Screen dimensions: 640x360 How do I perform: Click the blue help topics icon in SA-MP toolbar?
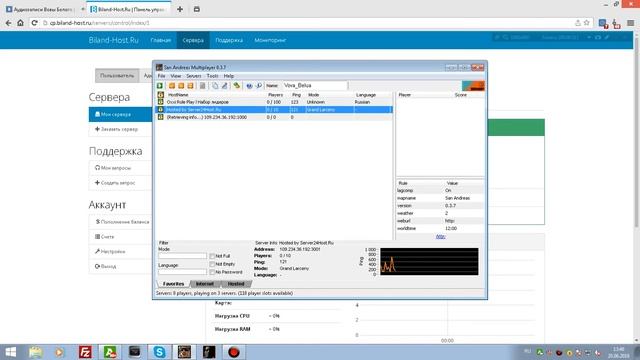click(249, 86)
